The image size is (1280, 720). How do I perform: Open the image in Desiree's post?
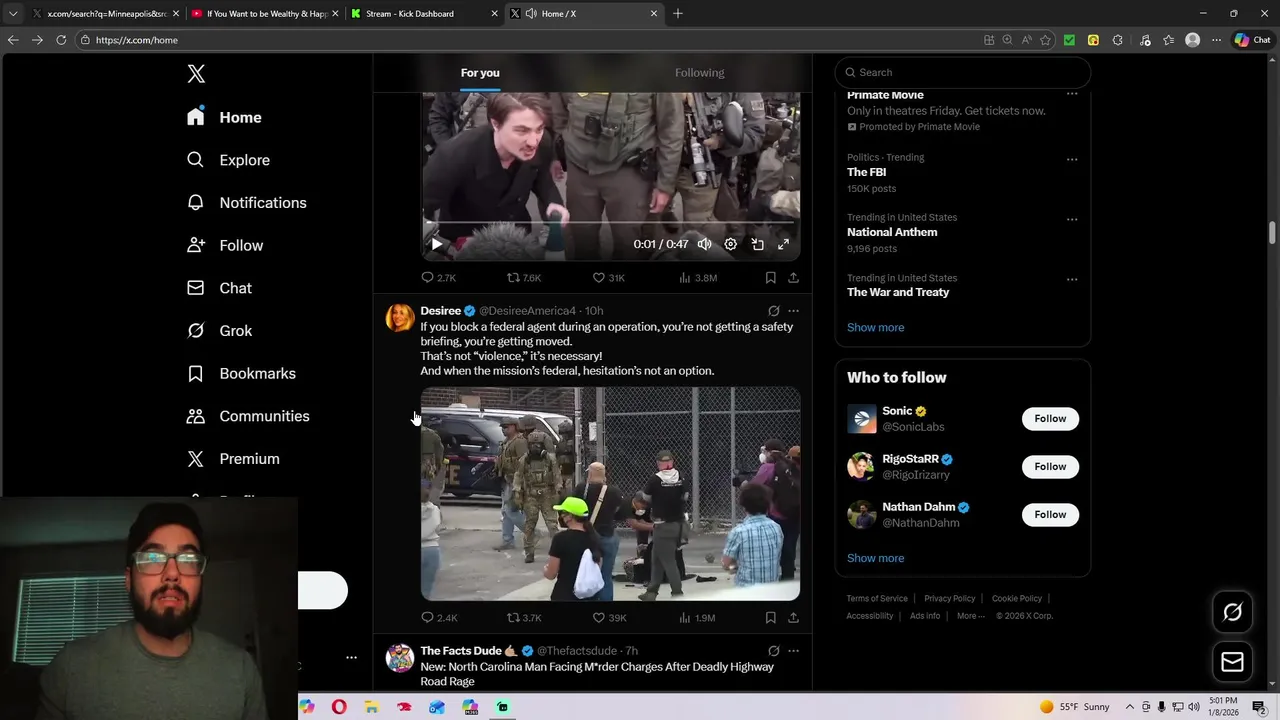coord(610,494)
